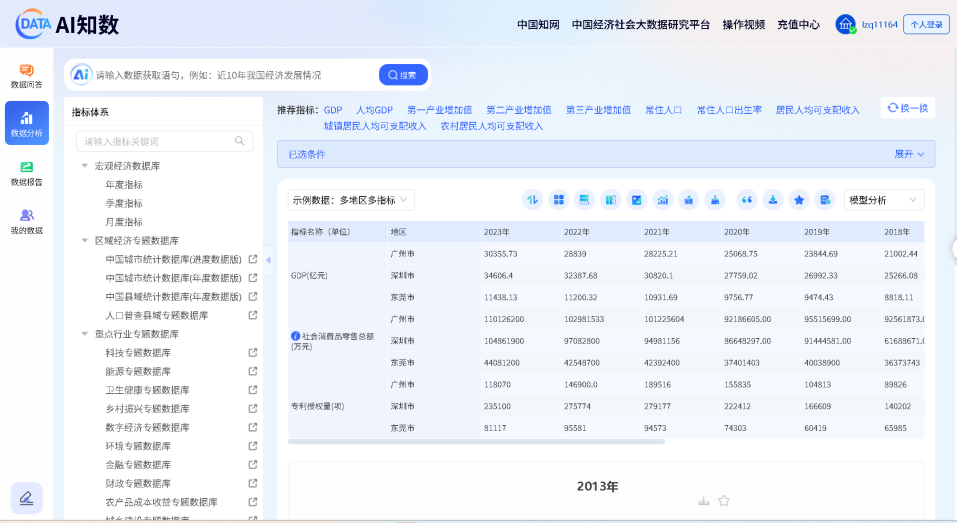Open the 充值中心 menu item

tap(798, 24)
